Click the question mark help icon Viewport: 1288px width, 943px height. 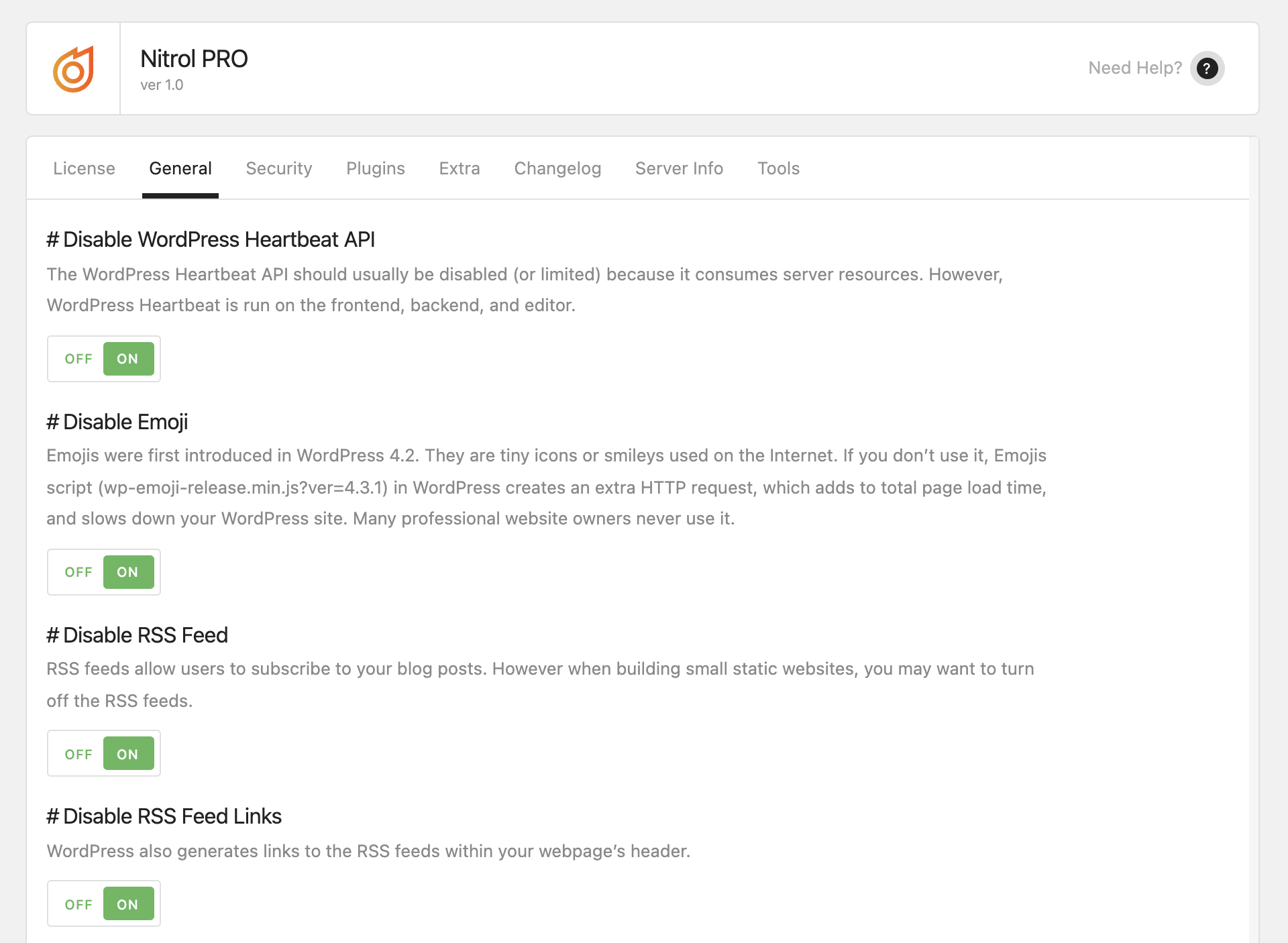pos(1207,68)
